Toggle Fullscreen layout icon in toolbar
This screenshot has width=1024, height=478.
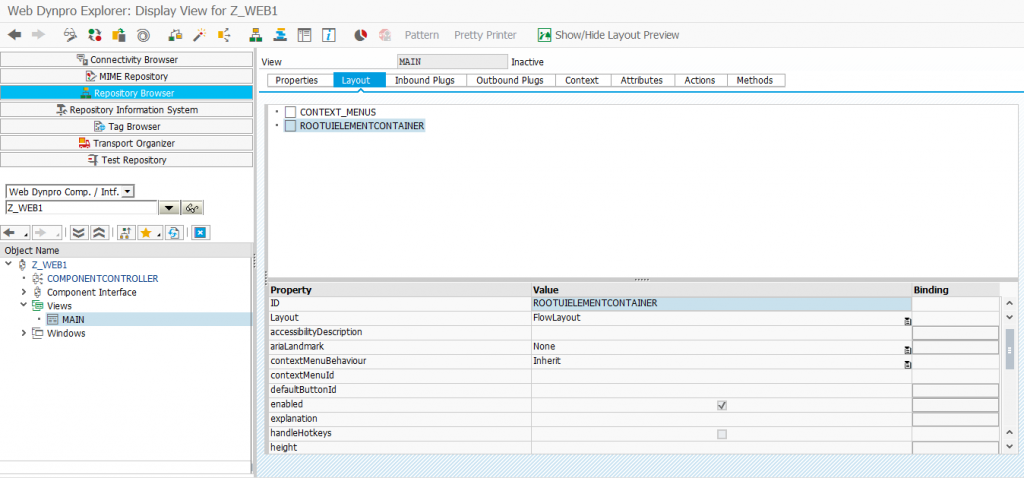point(304,35)
